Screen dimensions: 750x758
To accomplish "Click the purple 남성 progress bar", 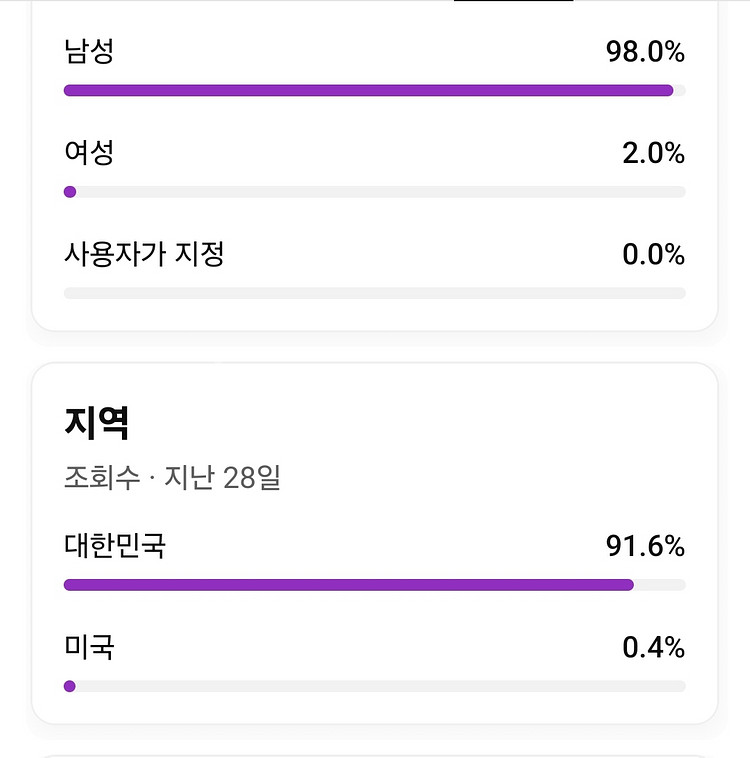I will 368,91.
